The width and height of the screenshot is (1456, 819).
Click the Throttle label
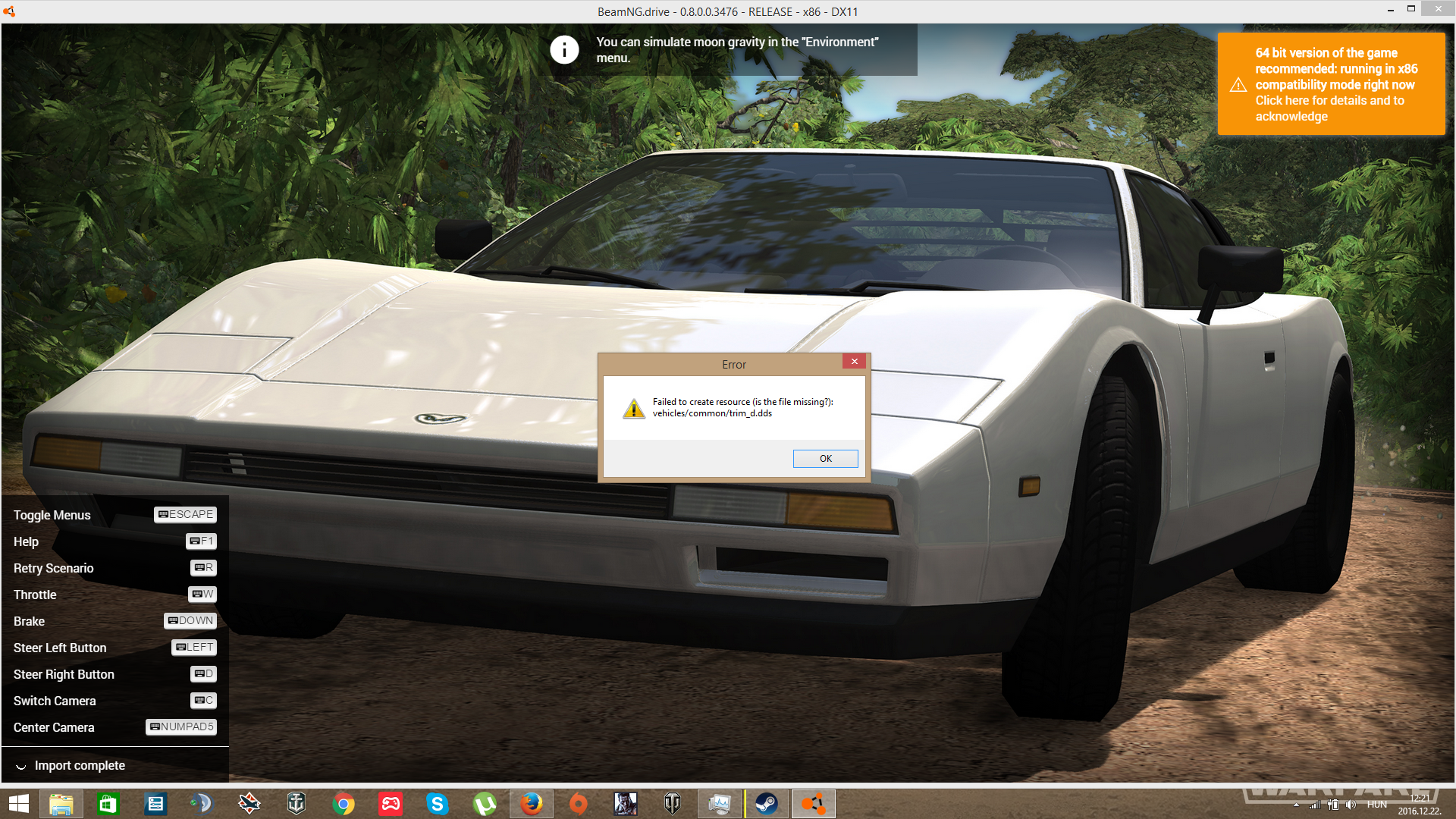[35, 595]
